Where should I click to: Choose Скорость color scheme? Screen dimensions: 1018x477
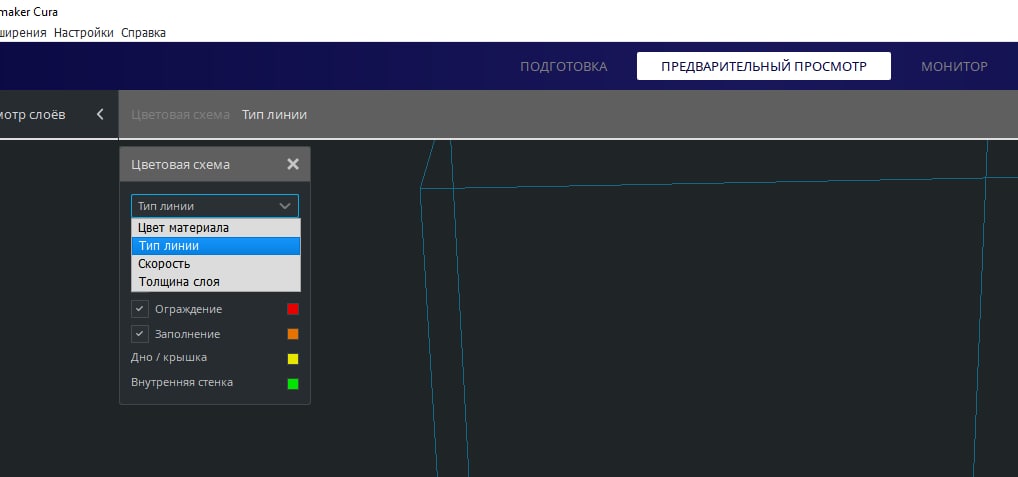(216, 264)
